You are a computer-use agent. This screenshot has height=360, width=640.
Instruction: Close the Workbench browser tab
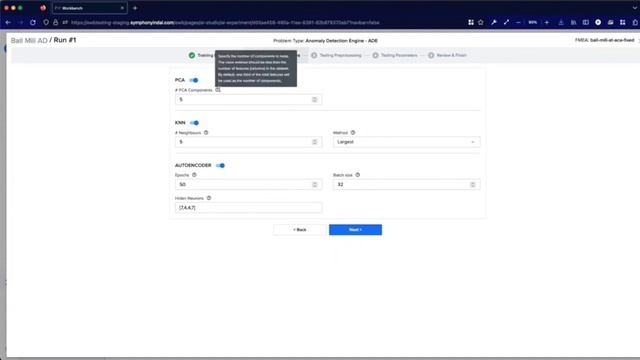(x=122, y=8)
